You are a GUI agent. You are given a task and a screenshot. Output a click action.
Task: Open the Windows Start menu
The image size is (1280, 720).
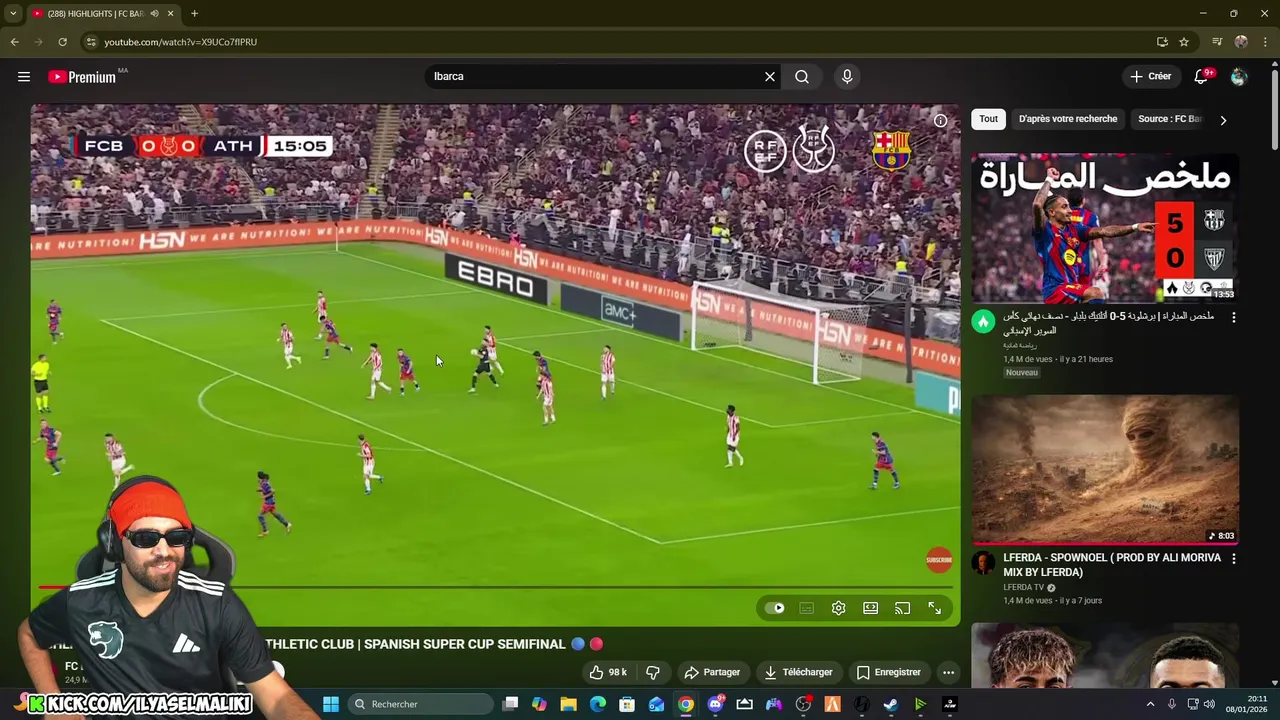click(x=331, y=704)
